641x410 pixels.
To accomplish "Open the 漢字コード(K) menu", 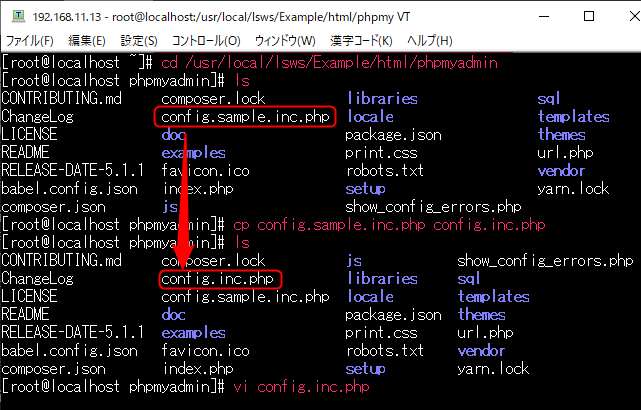I will [360, 40].
